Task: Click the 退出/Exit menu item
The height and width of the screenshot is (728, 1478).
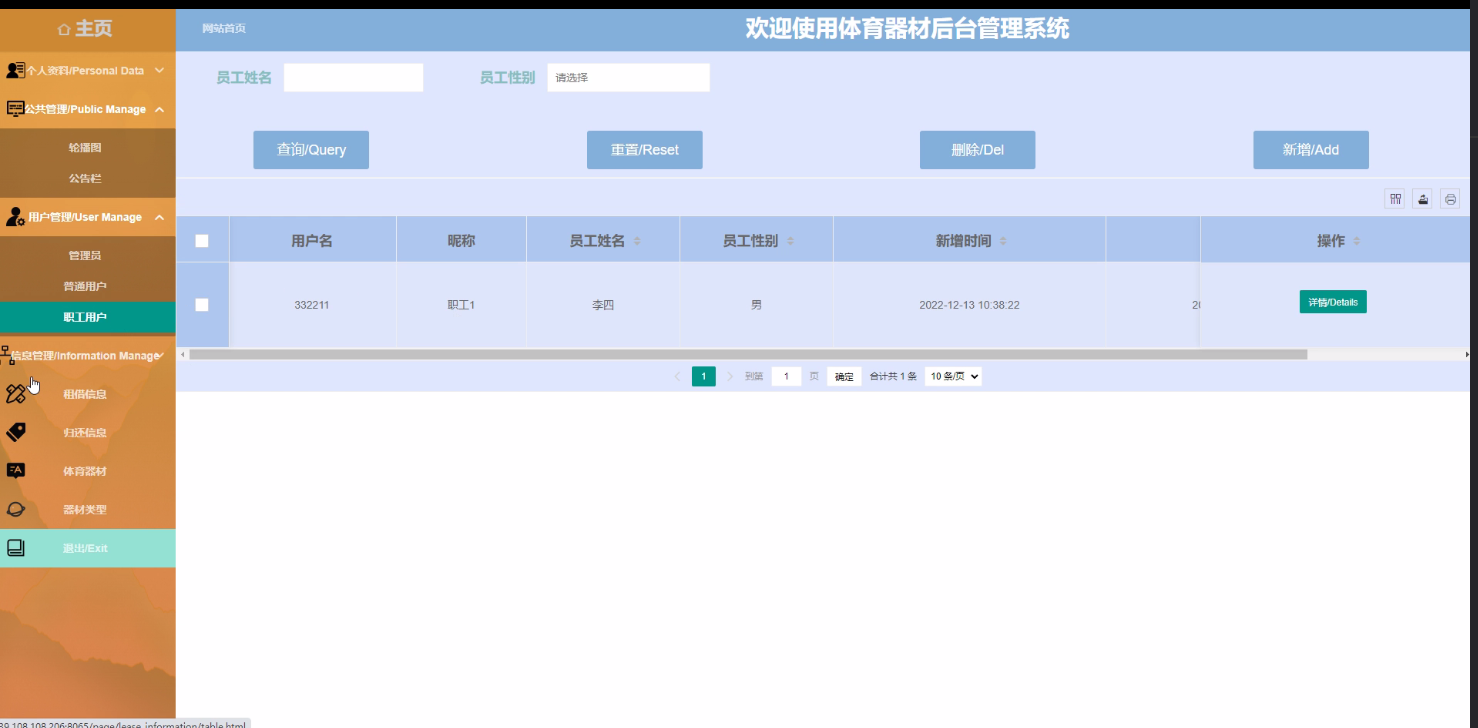Action: 87,548
